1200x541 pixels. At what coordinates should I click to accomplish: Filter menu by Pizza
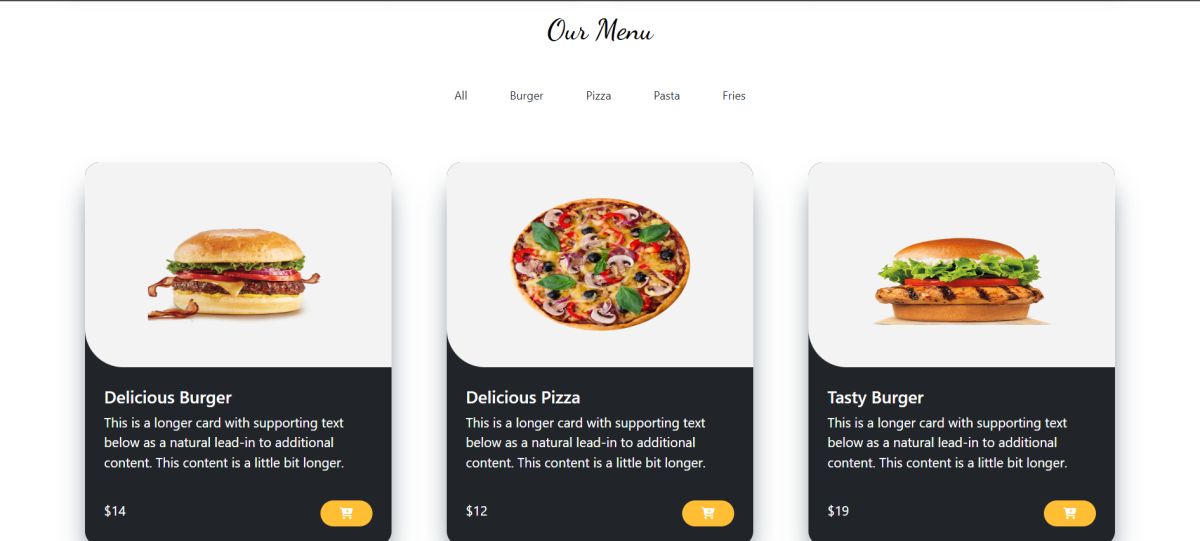tap(598, 96)
